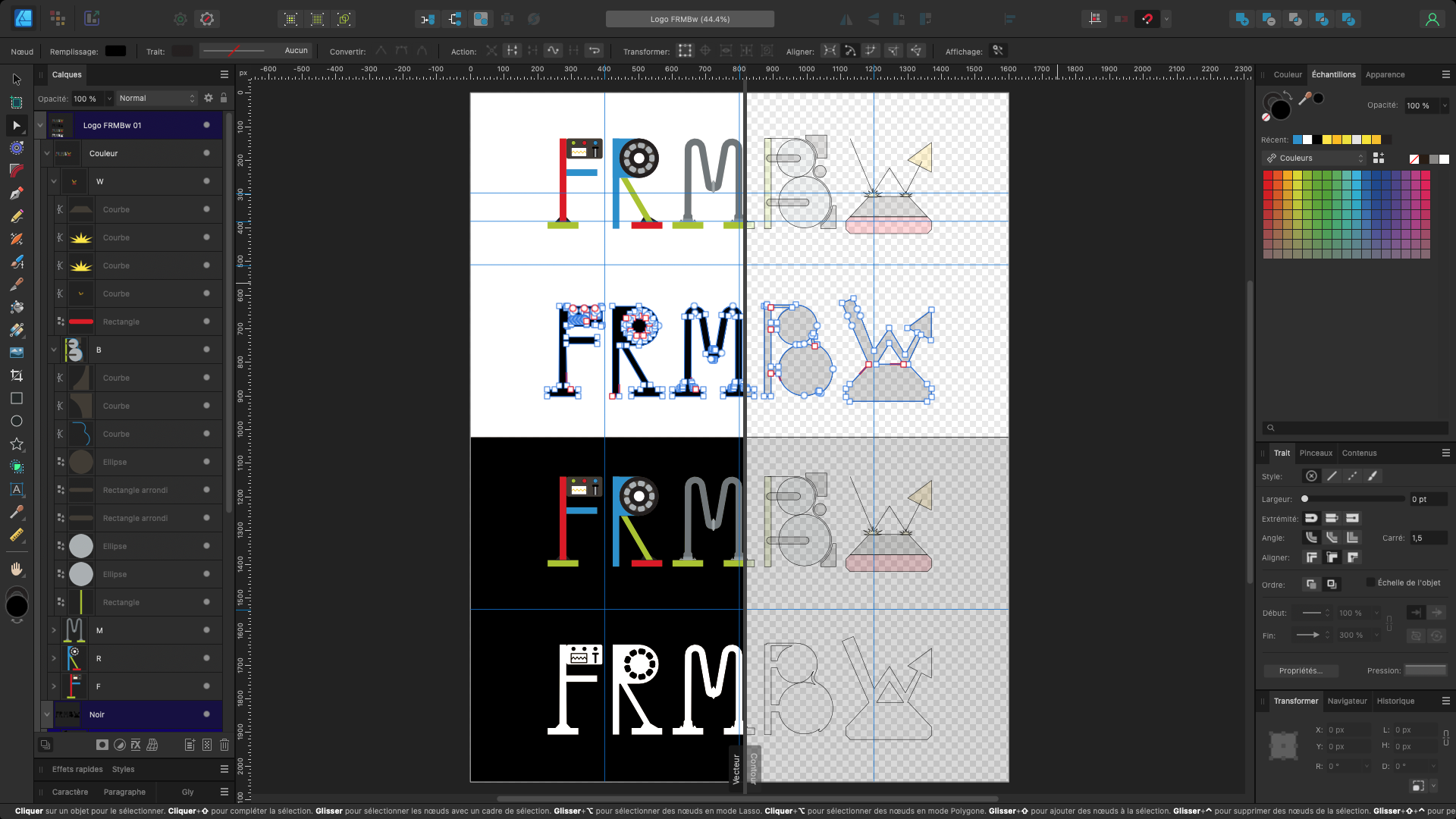This screenshot has width=1456, height=819.
Task: Click the Remplissage black fill swatch
Action: coord(116,52)
